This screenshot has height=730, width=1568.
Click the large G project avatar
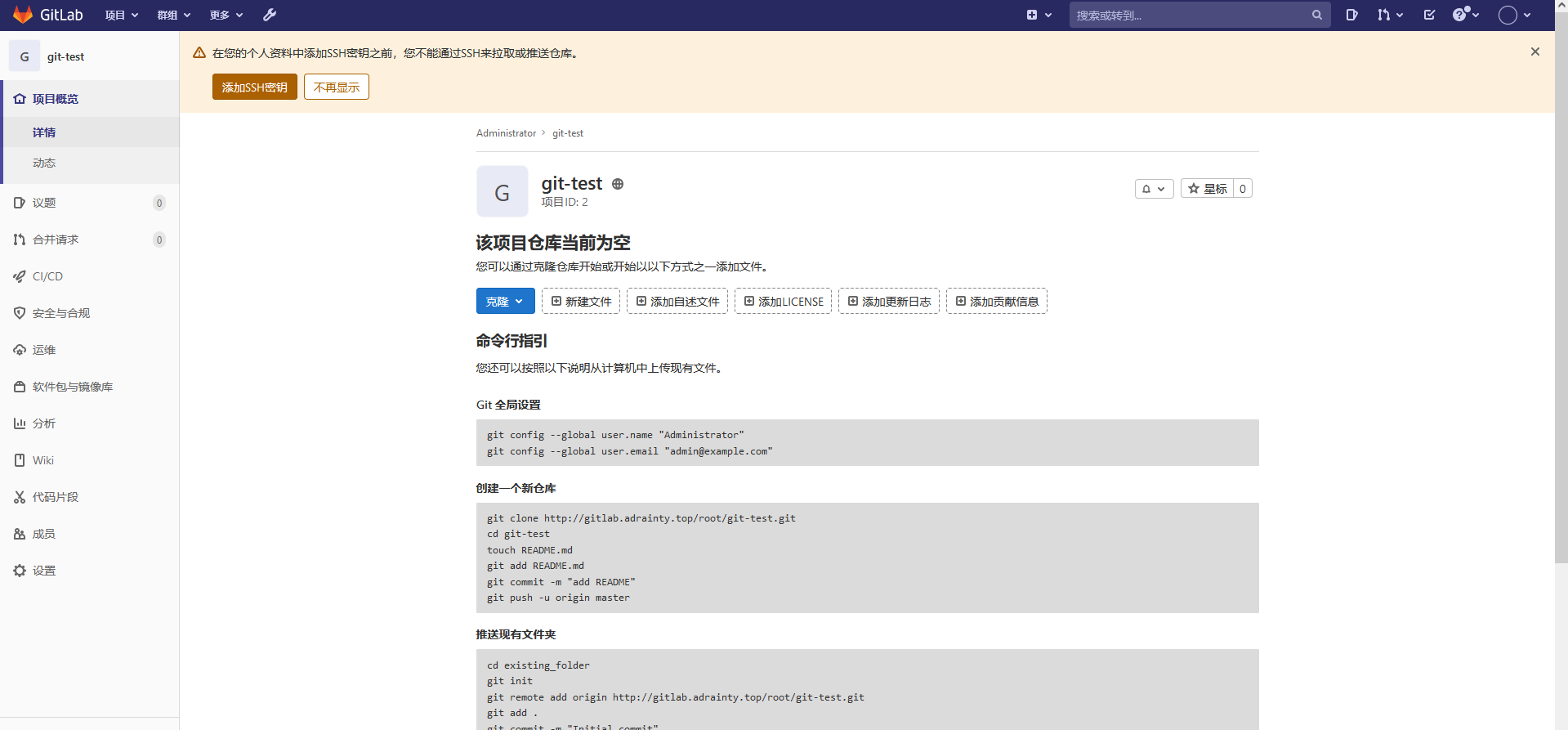coord(503,191)
